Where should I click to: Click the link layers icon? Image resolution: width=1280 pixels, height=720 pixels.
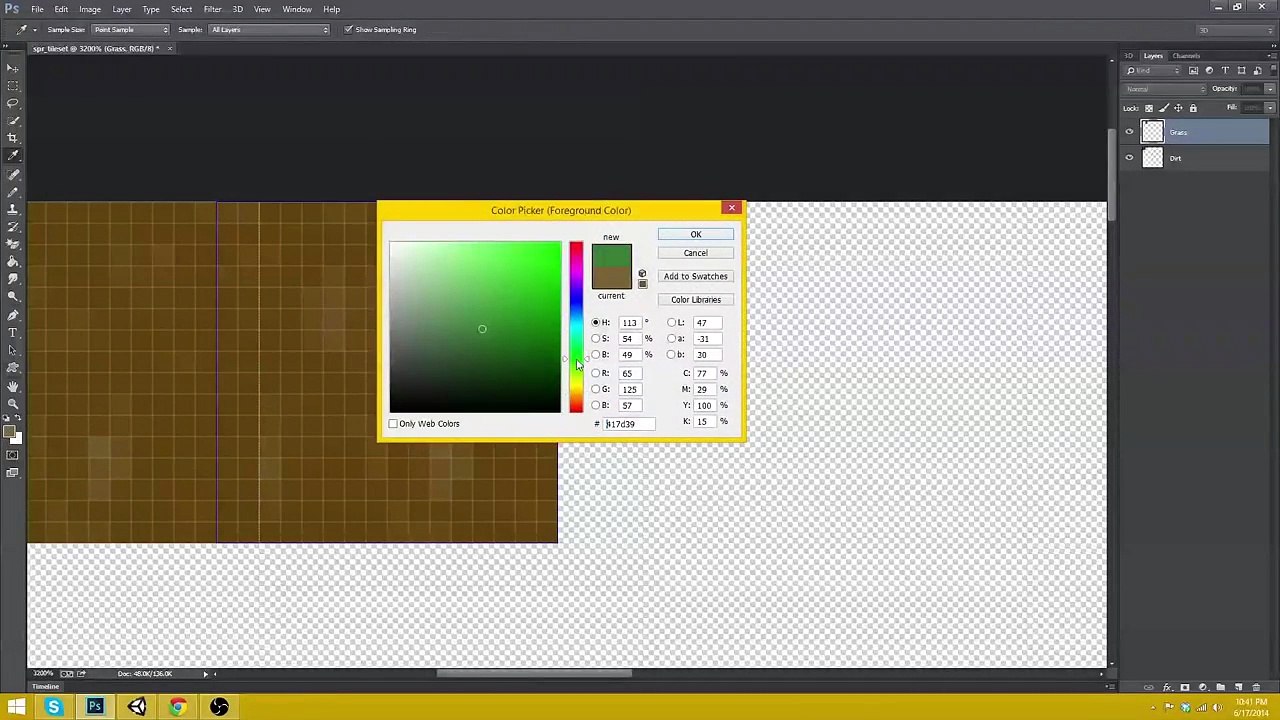[x=1149, y=688]
